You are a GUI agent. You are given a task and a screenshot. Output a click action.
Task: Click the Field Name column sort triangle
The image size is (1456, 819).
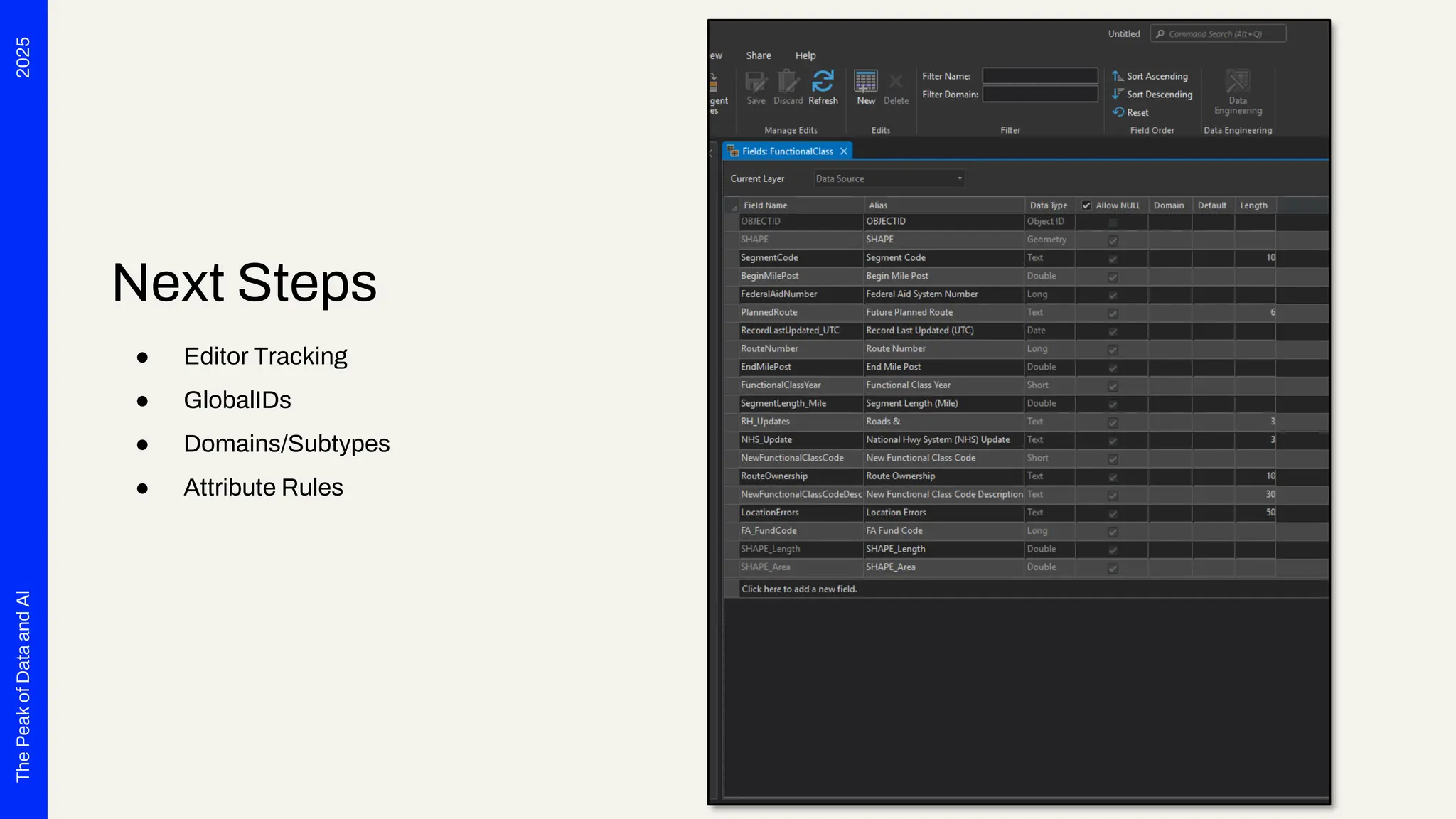point(734,207)
